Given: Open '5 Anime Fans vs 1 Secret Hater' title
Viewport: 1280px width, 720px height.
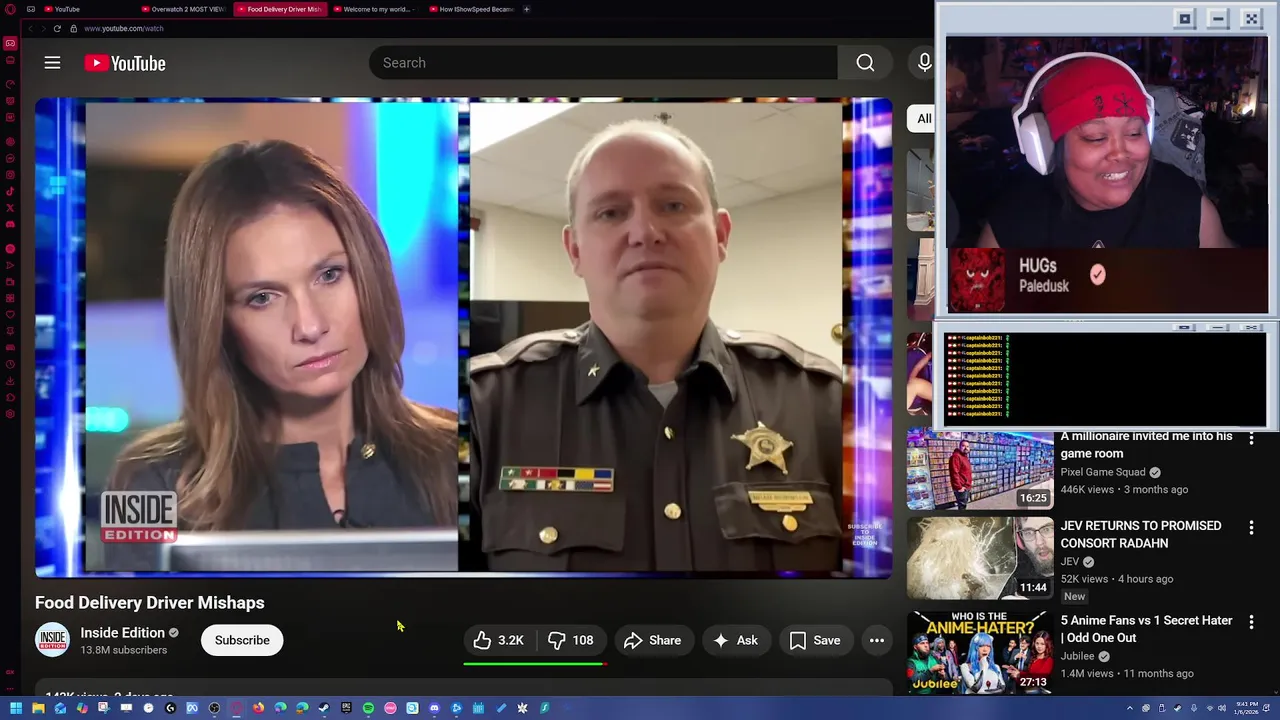Looking at the screenshot, I should point(1146,629).
